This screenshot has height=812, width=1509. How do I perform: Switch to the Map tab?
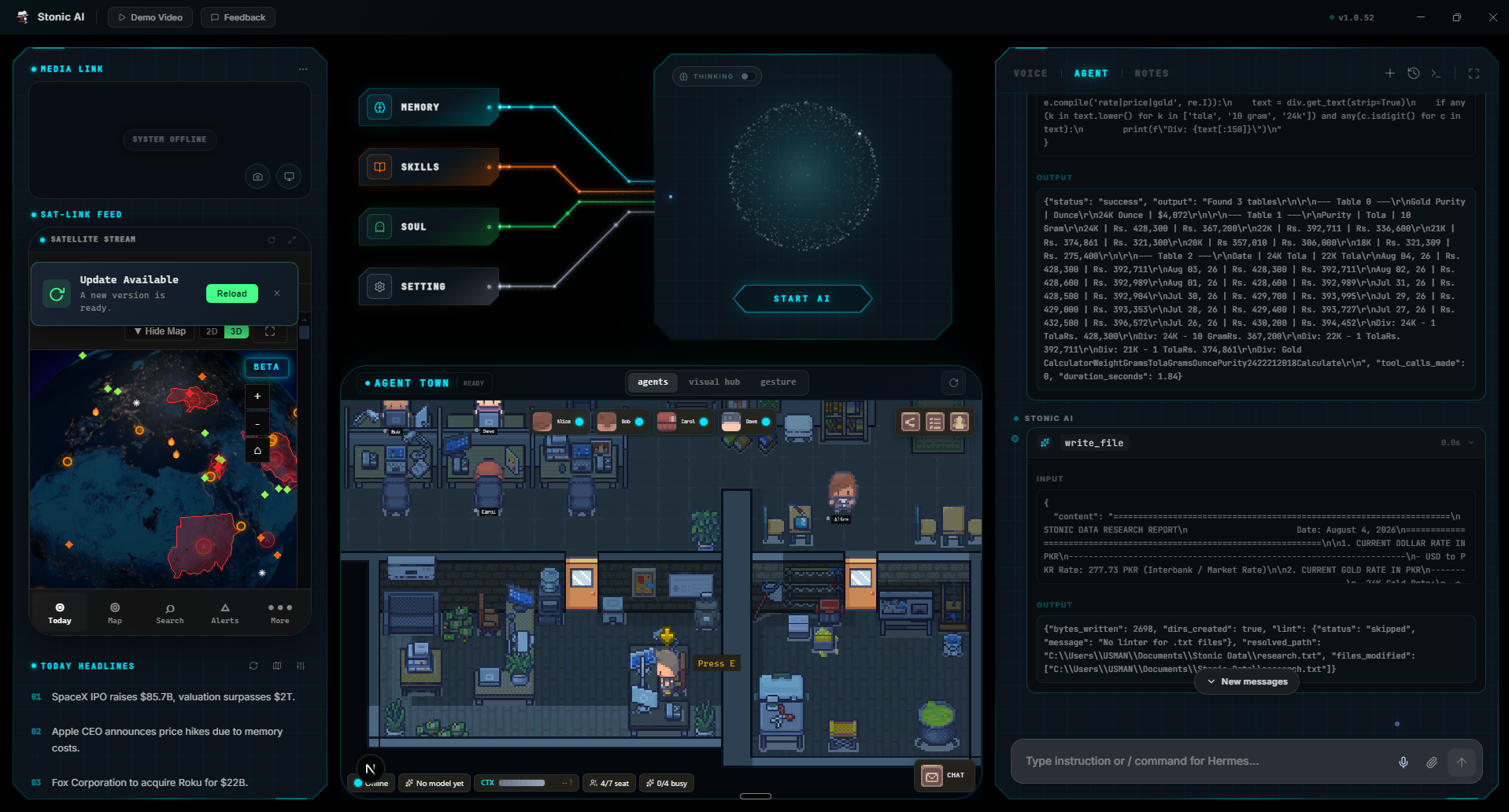pyautogui.click(x=115, y=613)
